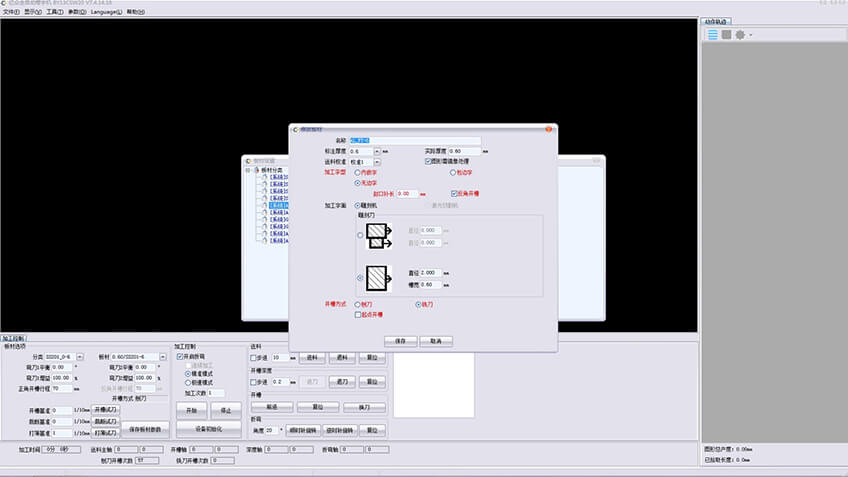848x477 pixels.
Task: Click the gear icon in right panel toolbar
Action: click(x=740, y=34)
